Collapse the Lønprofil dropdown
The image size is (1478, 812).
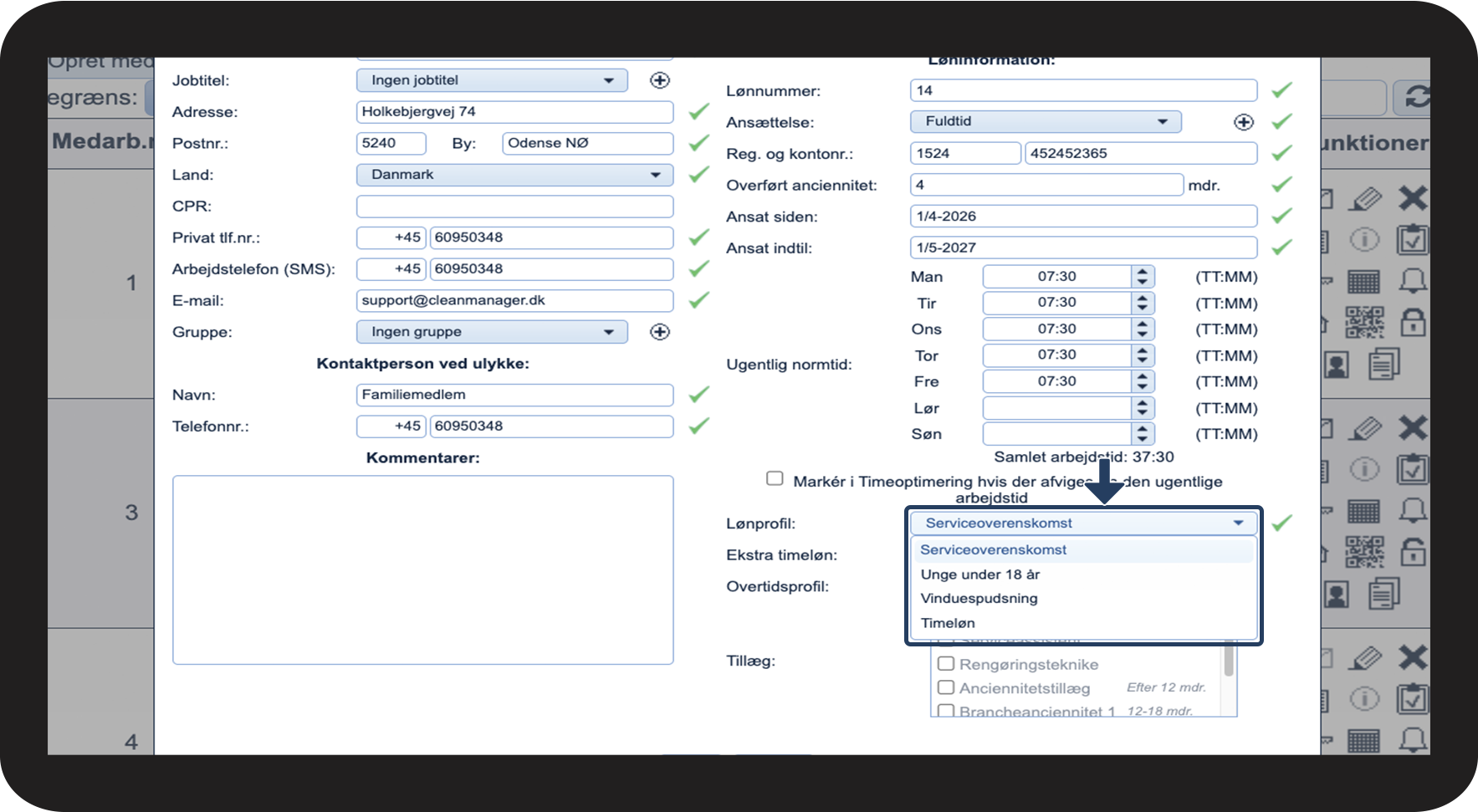(x=1083, y=523)
